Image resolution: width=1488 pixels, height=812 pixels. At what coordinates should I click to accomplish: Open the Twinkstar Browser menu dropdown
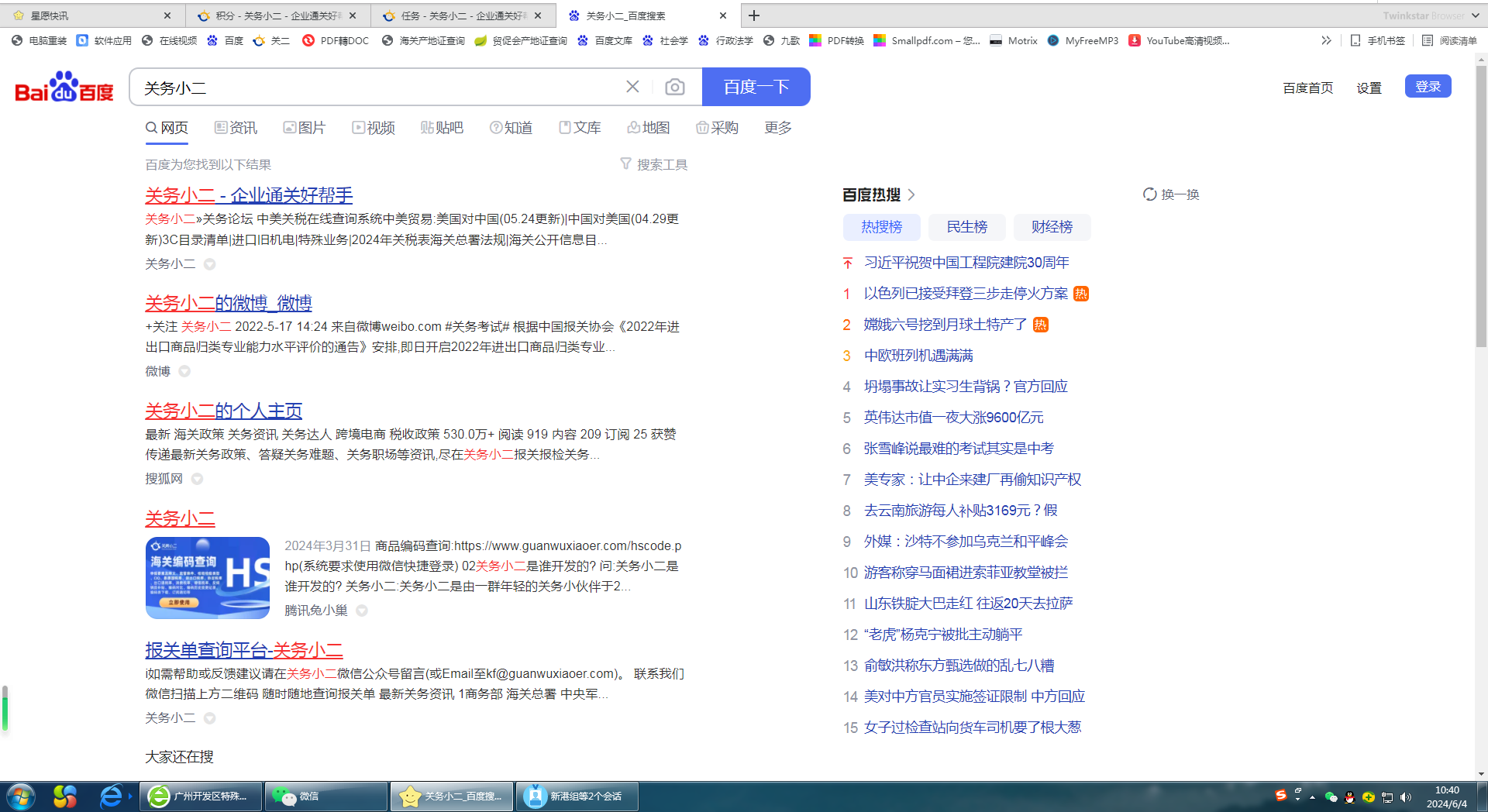pyautogui.click(x=1475, y=15)
